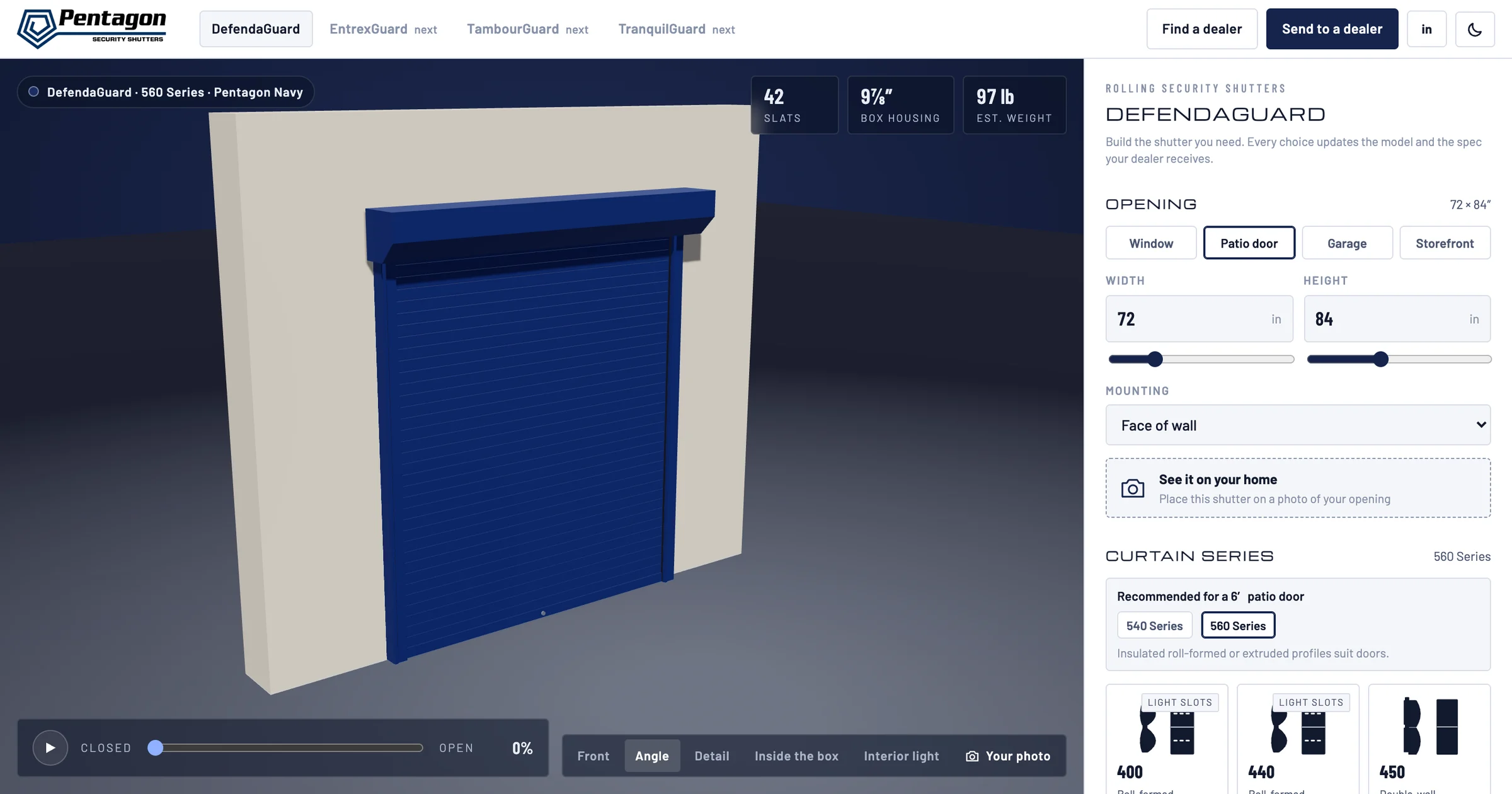The width and height of the screenshot is (1512, 794).
Task: Switch to Inside the box view
Action: (x=796, y=756)
